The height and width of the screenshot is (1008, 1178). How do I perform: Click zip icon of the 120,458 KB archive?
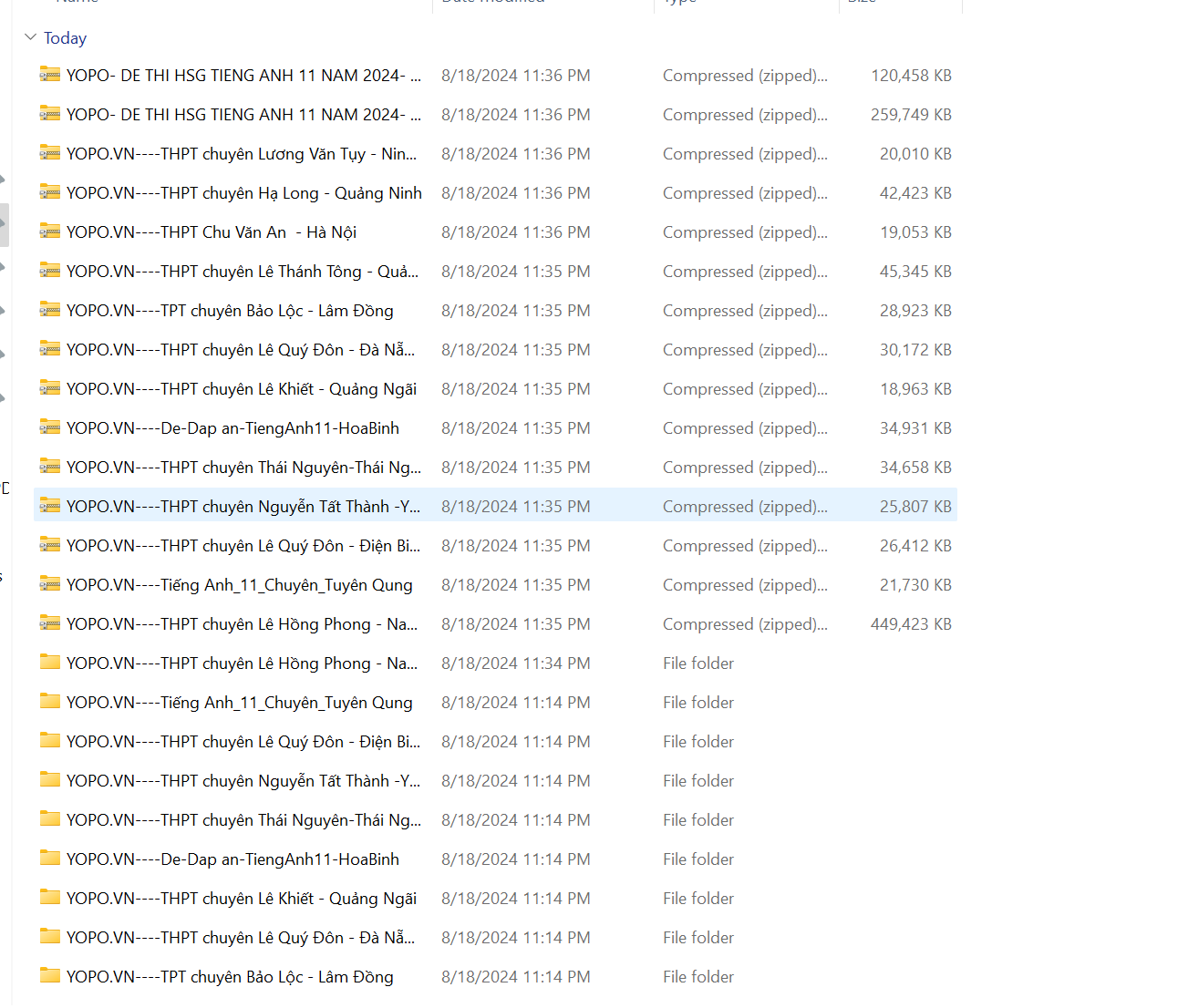point(50,75)
